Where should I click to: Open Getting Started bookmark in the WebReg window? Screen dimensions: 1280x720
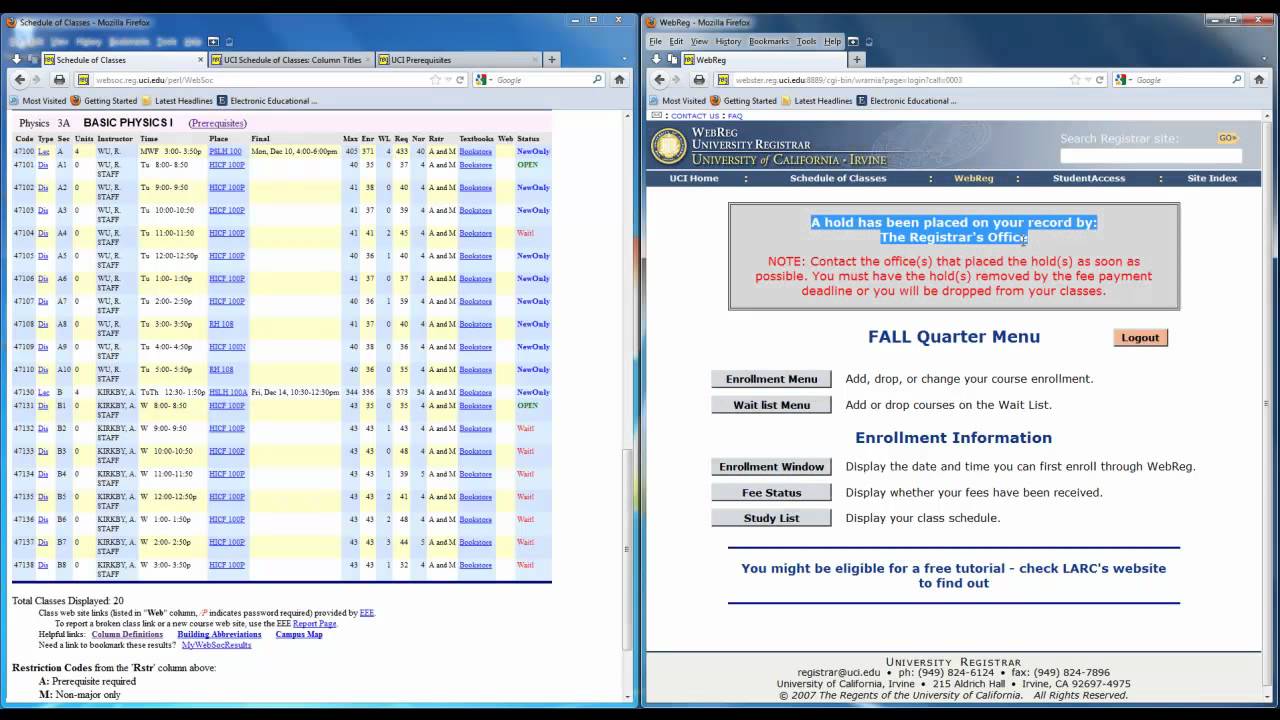point(744,101)
